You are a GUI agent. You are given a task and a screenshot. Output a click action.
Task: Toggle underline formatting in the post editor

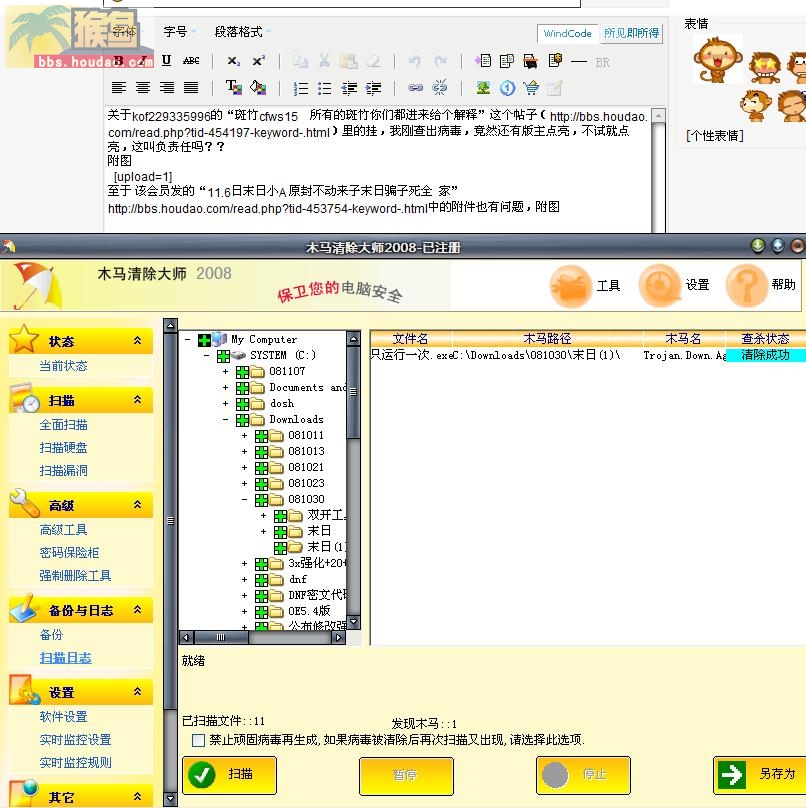(x=166, y=61)
